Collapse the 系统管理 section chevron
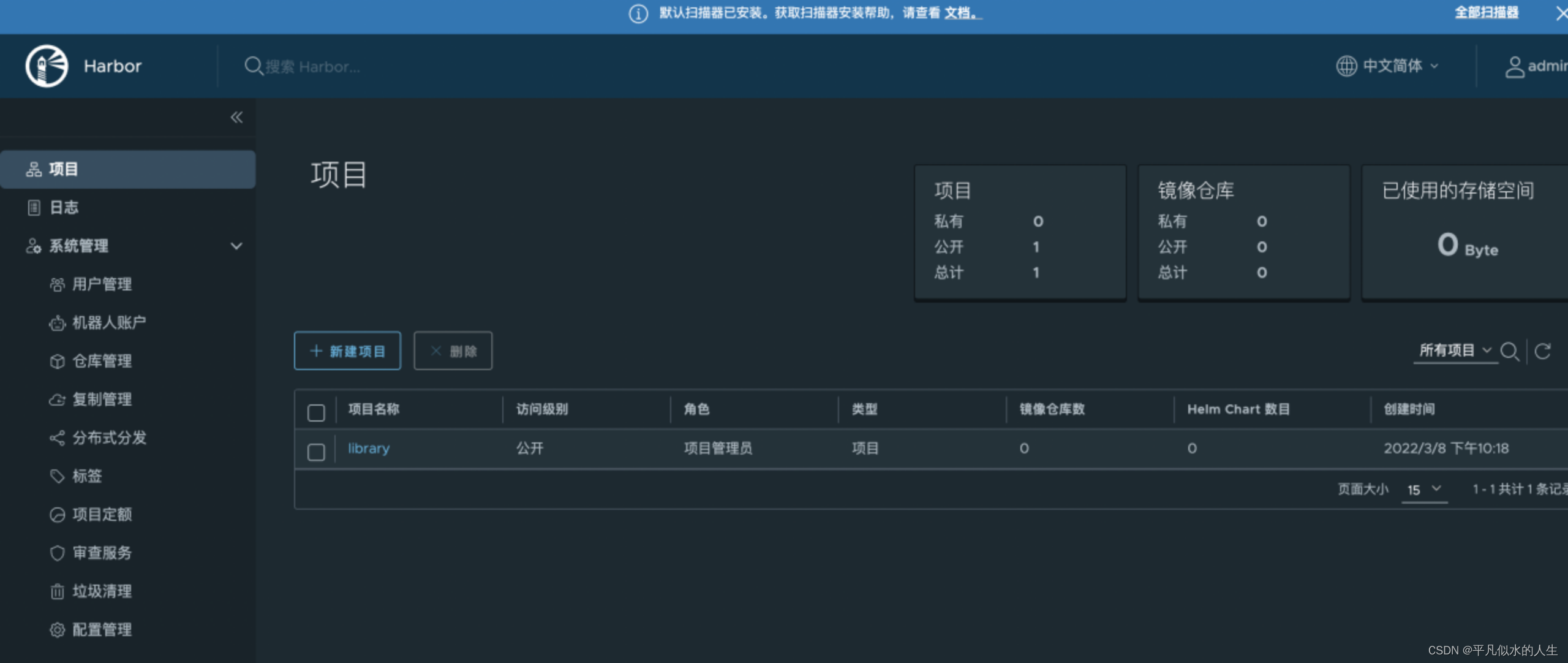 (236, 246)
